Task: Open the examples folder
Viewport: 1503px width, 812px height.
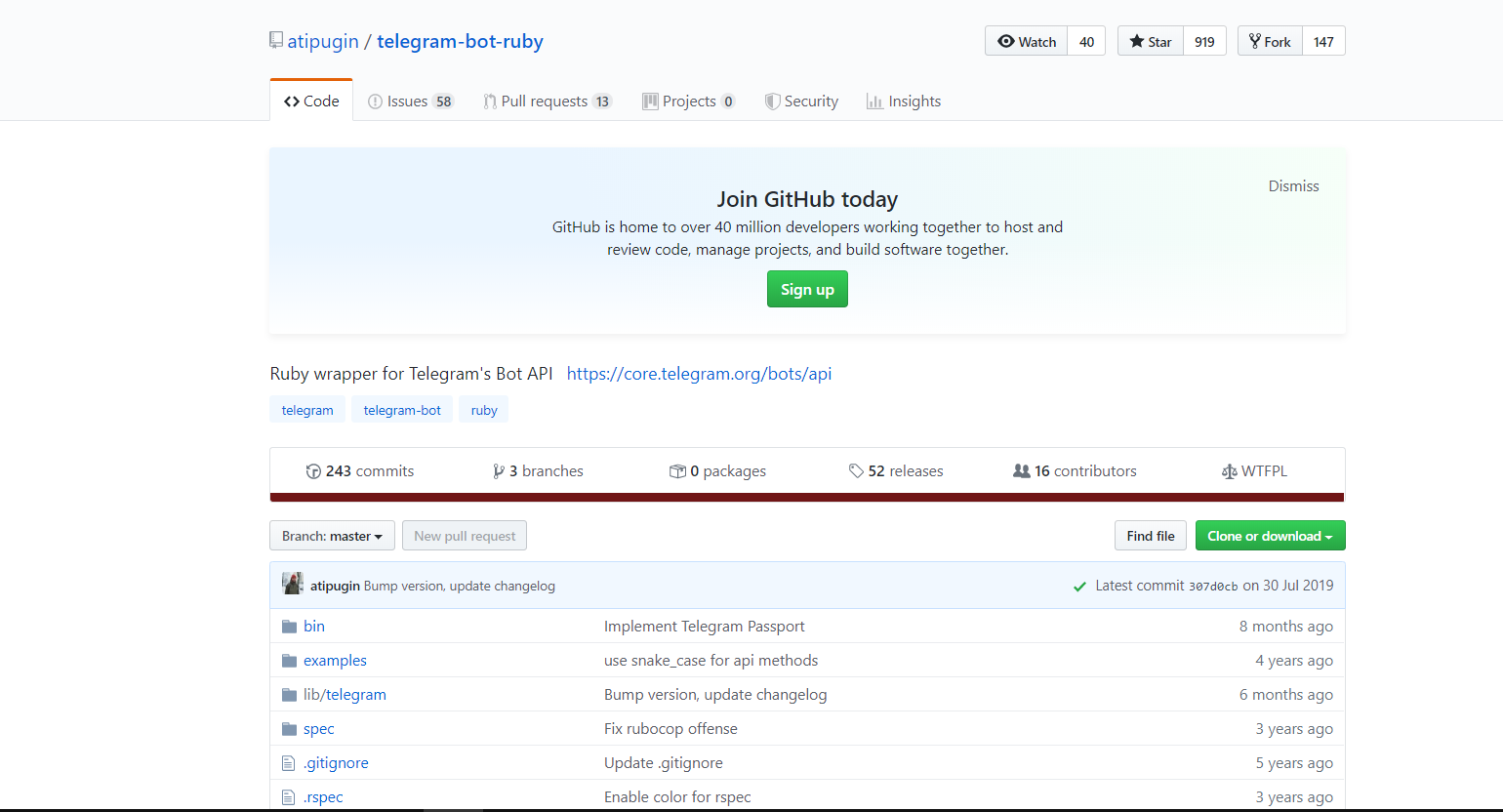Action: 335,661
